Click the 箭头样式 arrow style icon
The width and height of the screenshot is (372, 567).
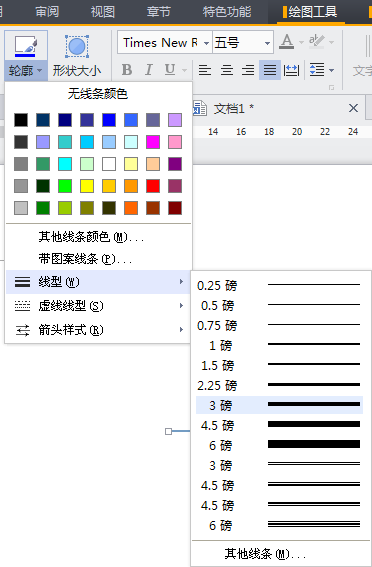22,330
